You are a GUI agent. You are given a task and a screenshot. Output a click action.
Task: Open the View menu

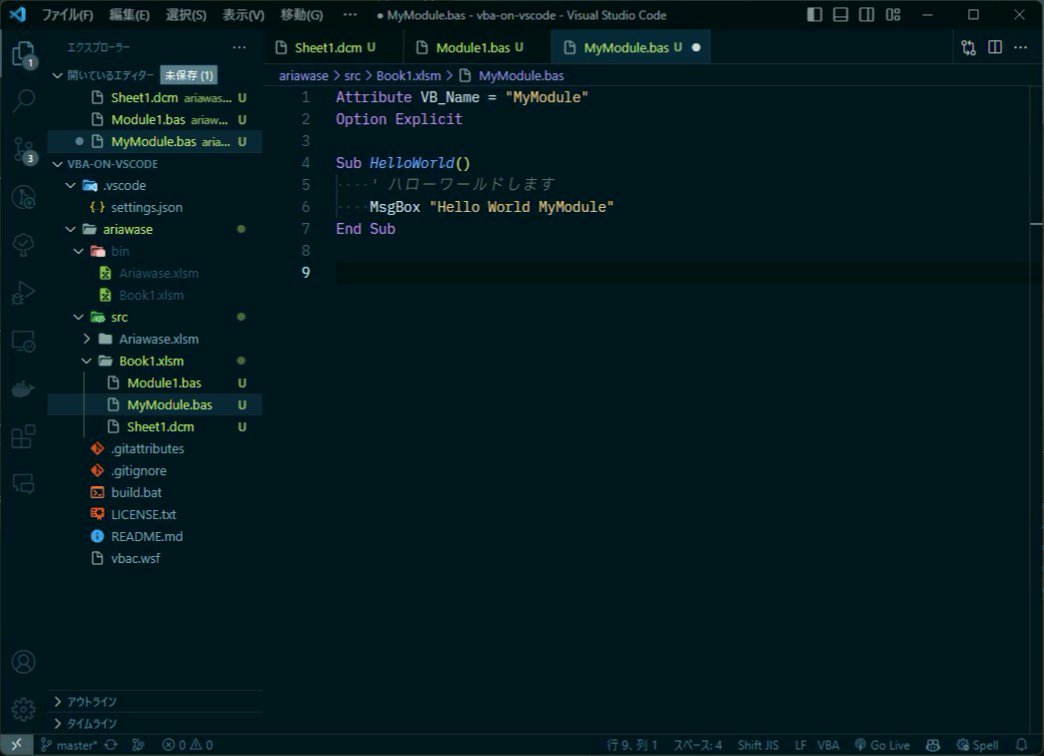tap(243, 15)
